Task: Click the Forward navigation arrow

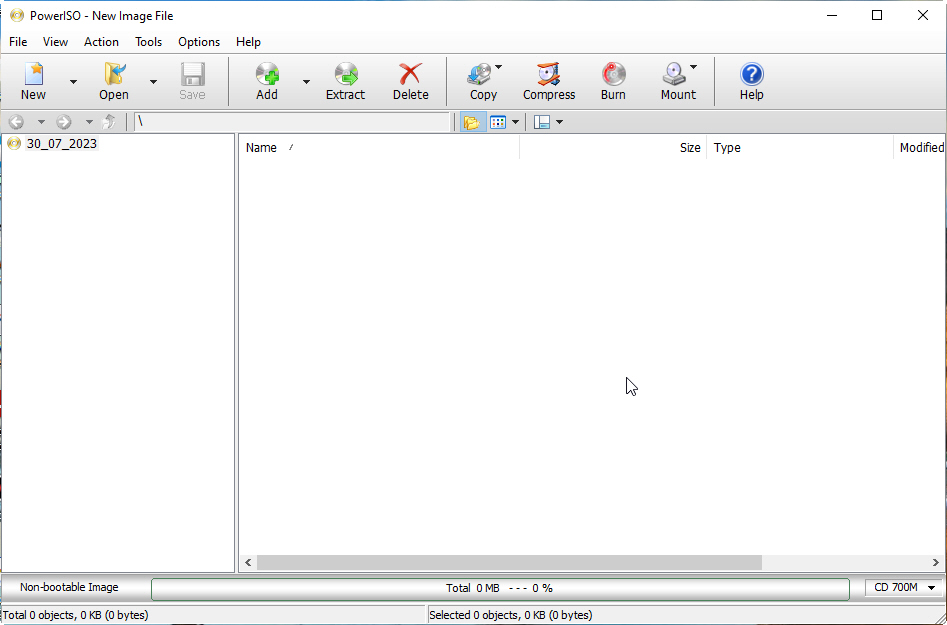Action: click(64, 122)
